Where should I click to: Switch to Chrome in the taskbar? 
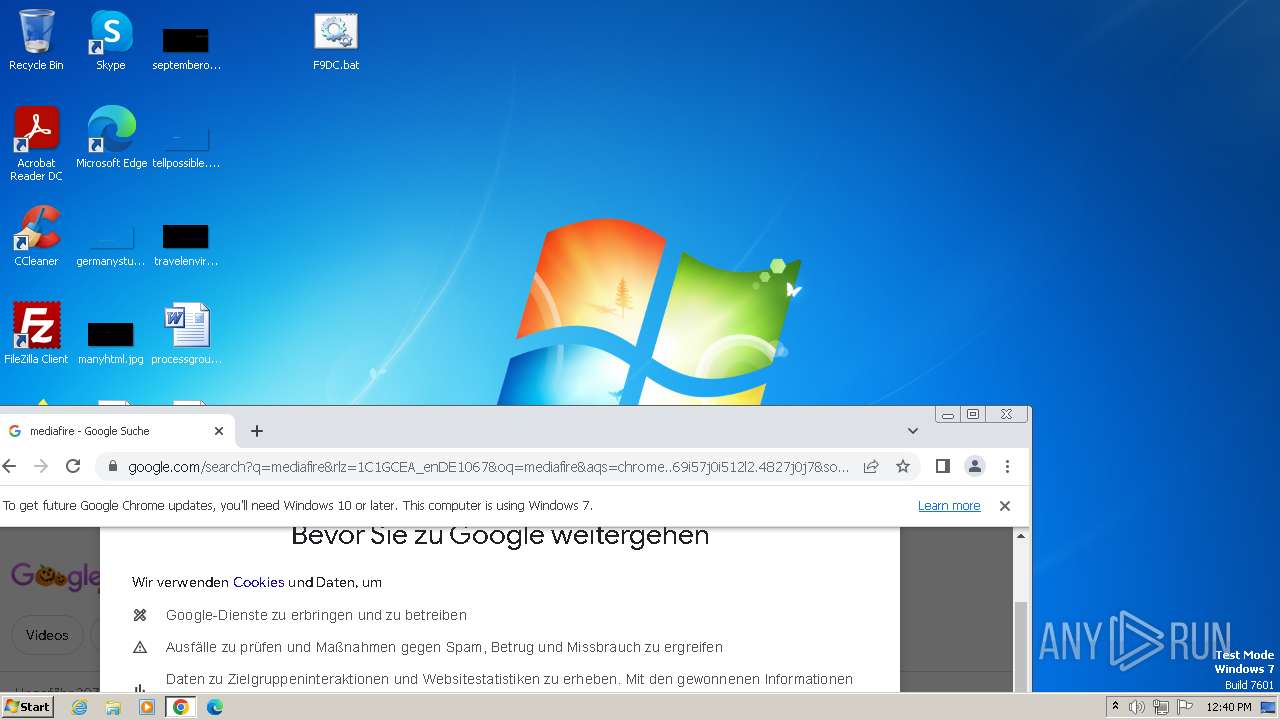click(x=180, y=707)
